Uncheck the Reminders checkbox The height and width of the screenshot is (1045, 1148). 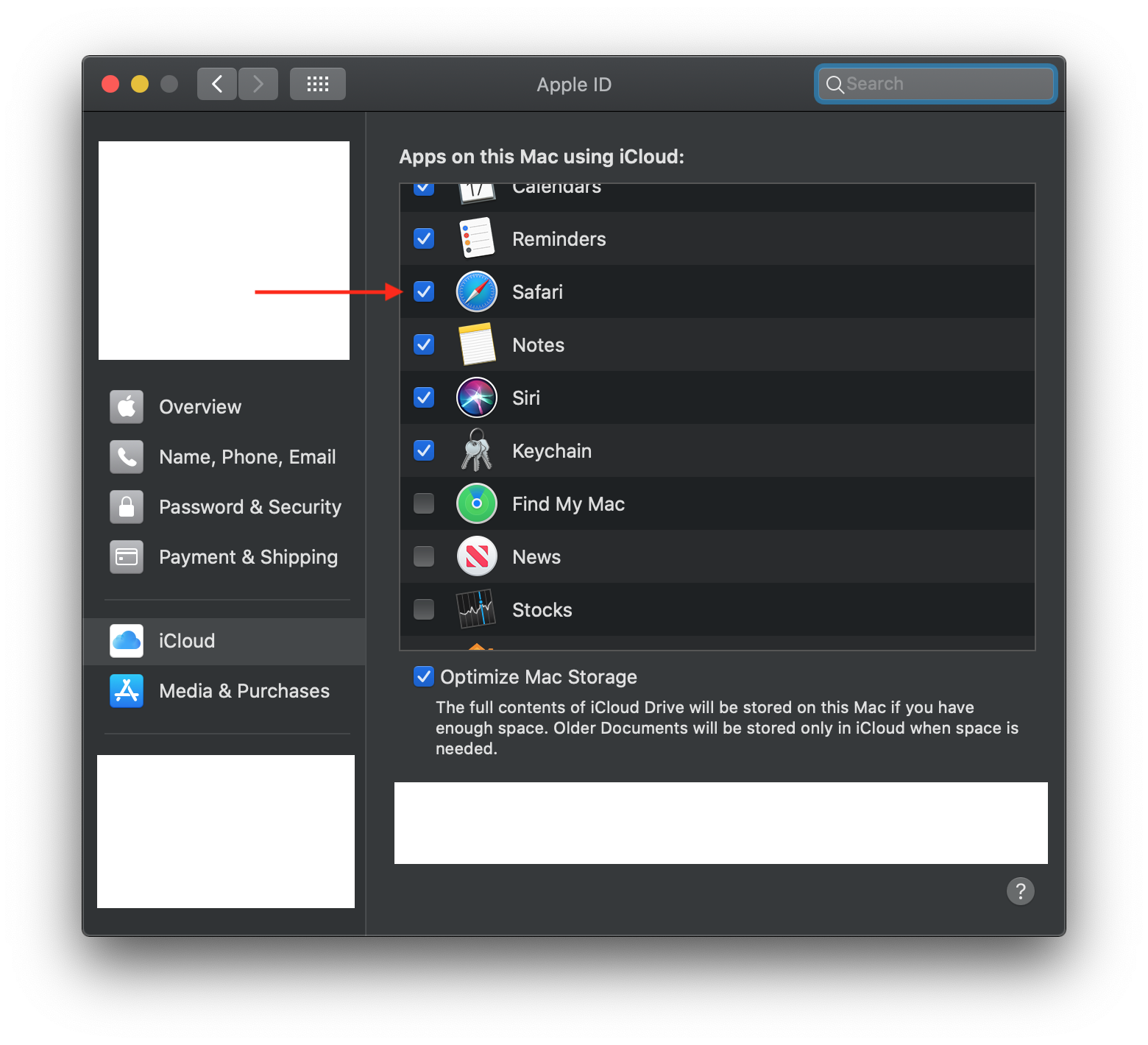[424, 238]
